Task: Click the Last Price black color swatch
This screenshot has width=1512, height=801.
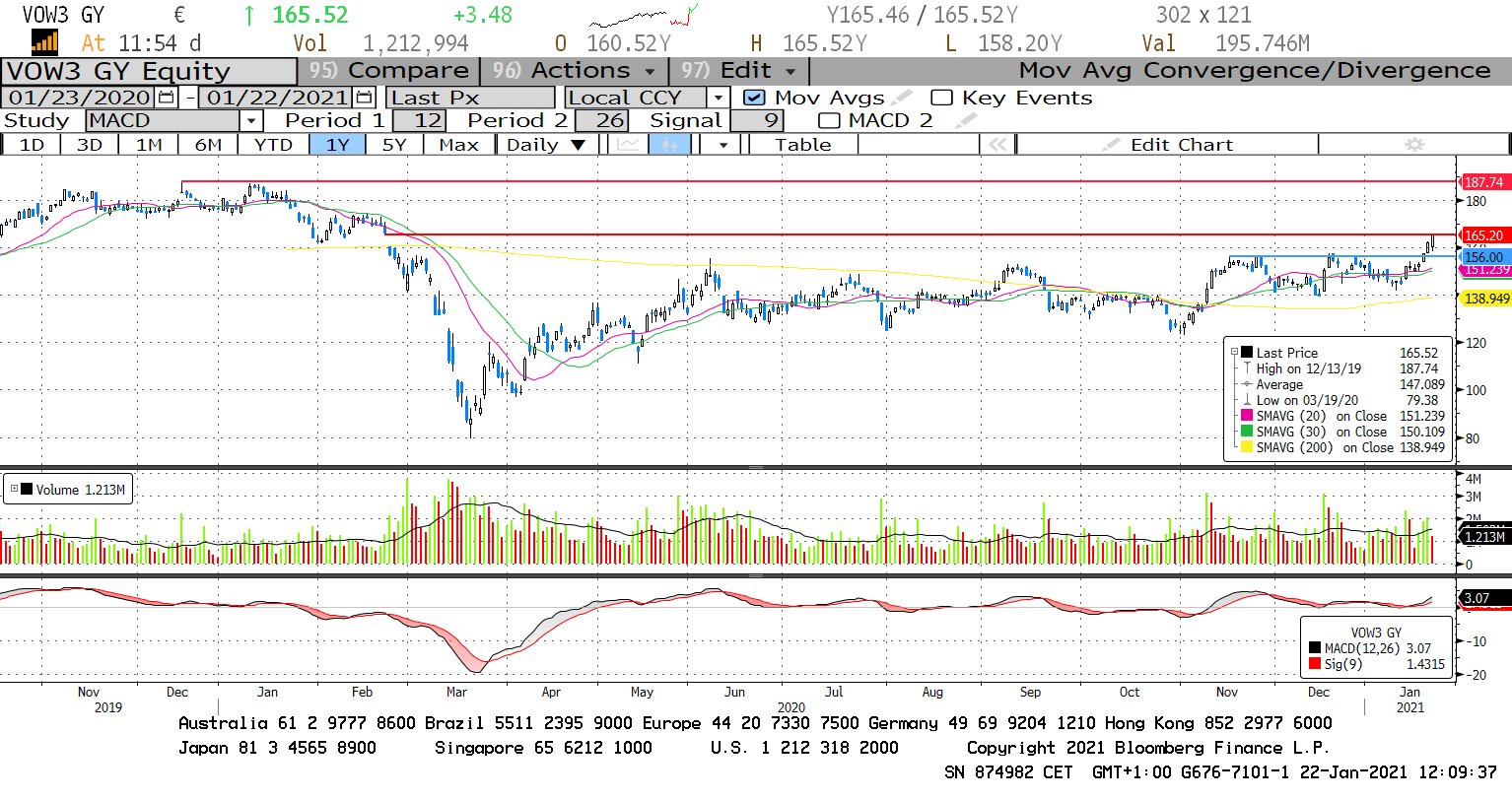Action: coord(1247,353)
